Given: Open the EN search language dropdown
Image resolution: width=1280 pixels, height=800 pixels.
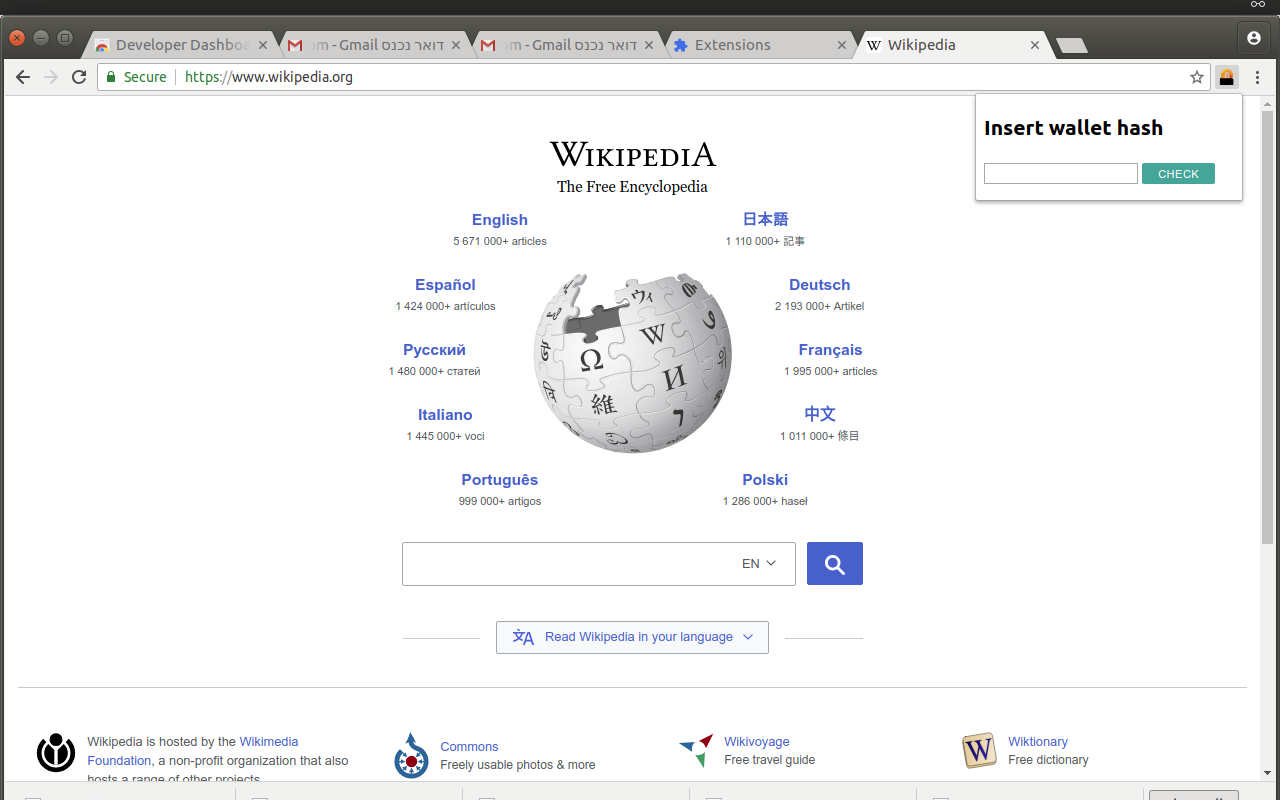Looking at the screenshot, I should click(x=759, y=564).
